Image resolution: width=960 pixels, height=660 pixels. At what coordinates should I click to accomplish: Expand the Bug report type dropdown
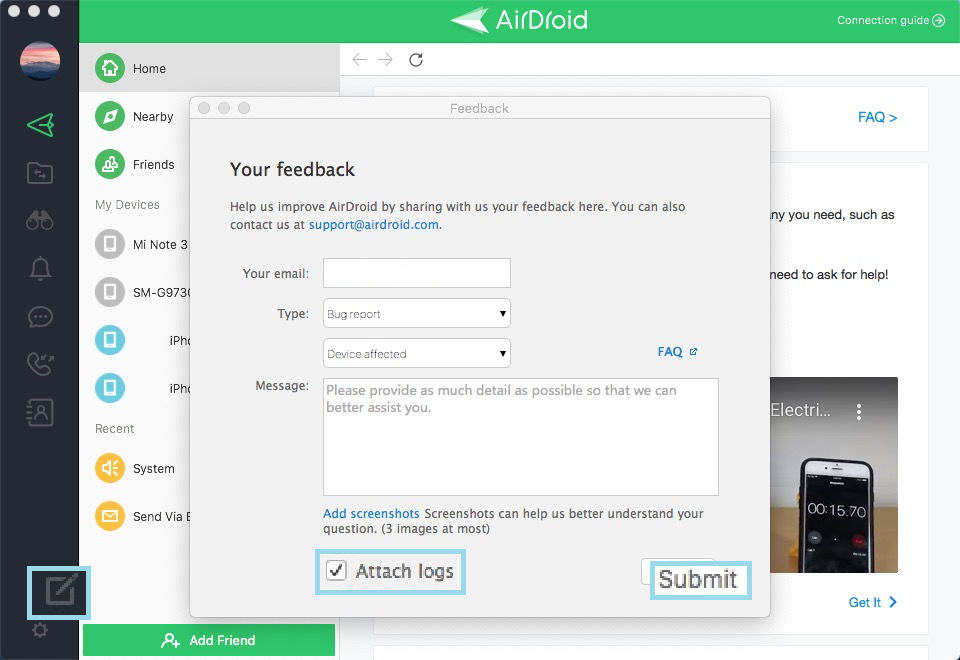[416, 314]
